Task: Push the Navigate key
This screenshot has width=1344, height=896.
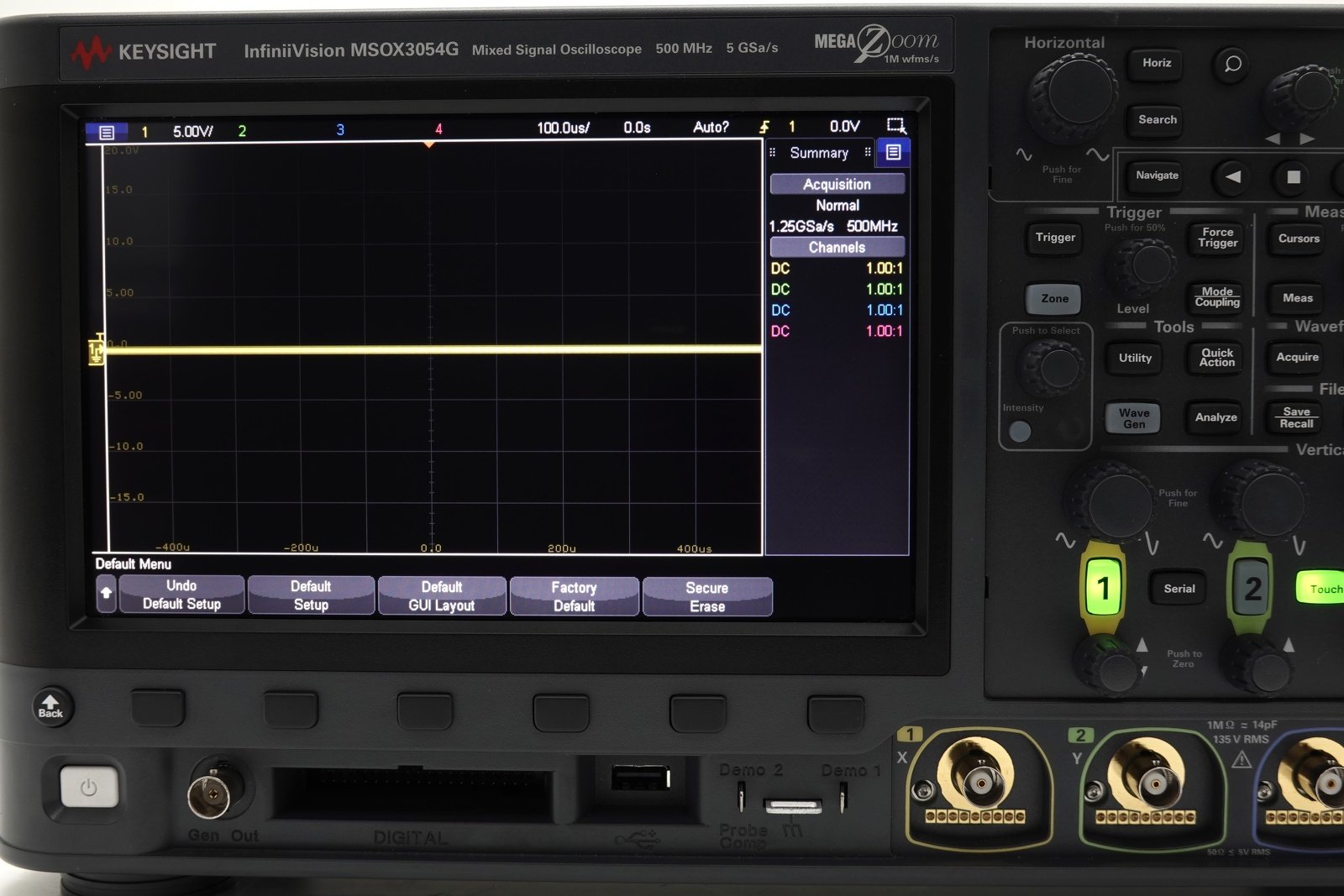Action: click(1157, 176)
